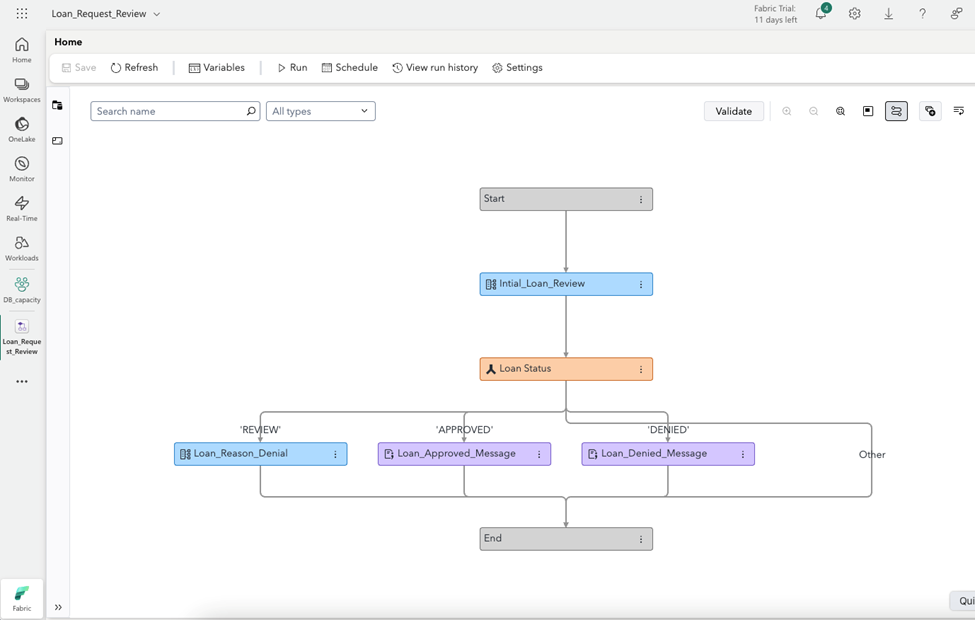Click the Search name input field
Image resolution: width=975 pixels, height=620 pixels.
168,111
